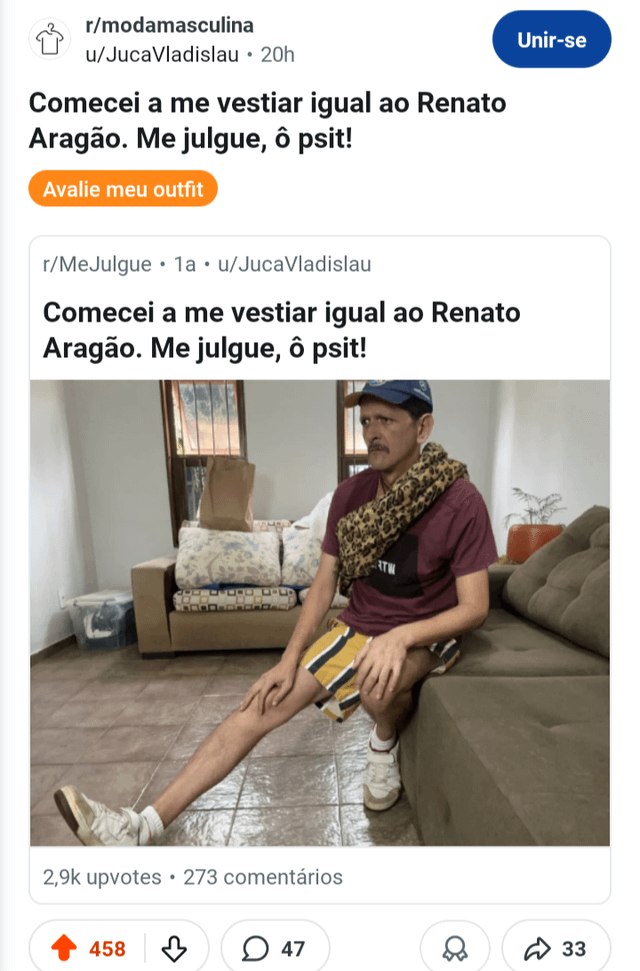Open the crossposted title inside the card

[x=281, y=330]
